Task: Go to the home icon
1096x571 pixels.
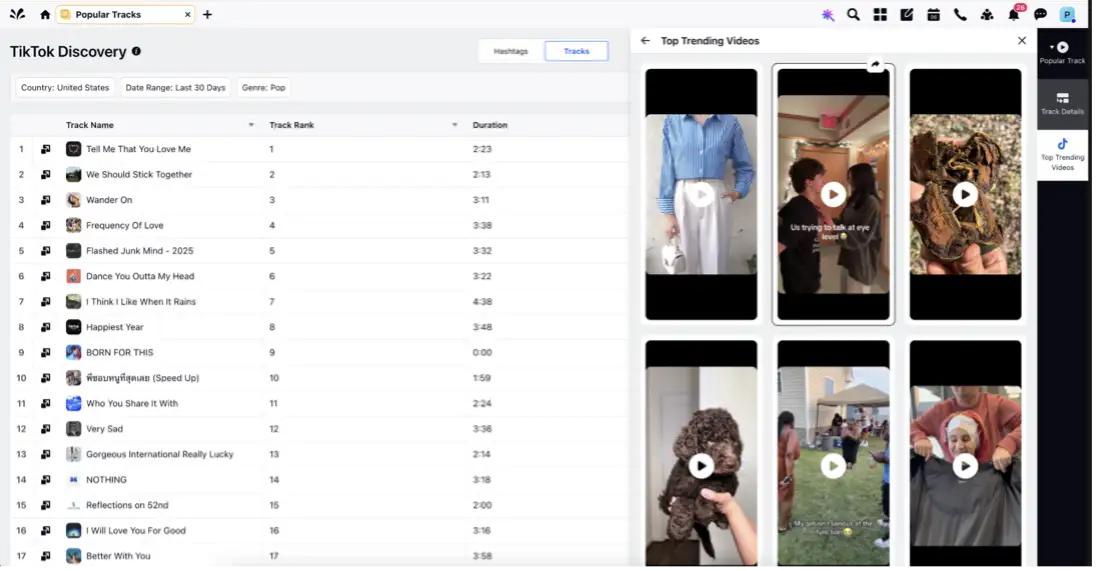Action: click(45, 14)
